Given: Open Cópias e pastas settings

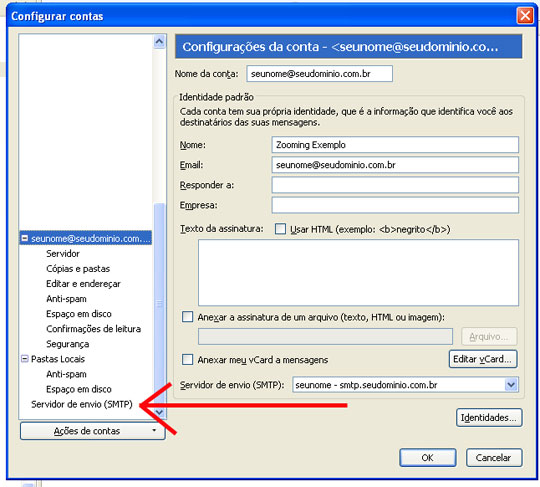Looking at the screenshot, I should coord(78,269).
